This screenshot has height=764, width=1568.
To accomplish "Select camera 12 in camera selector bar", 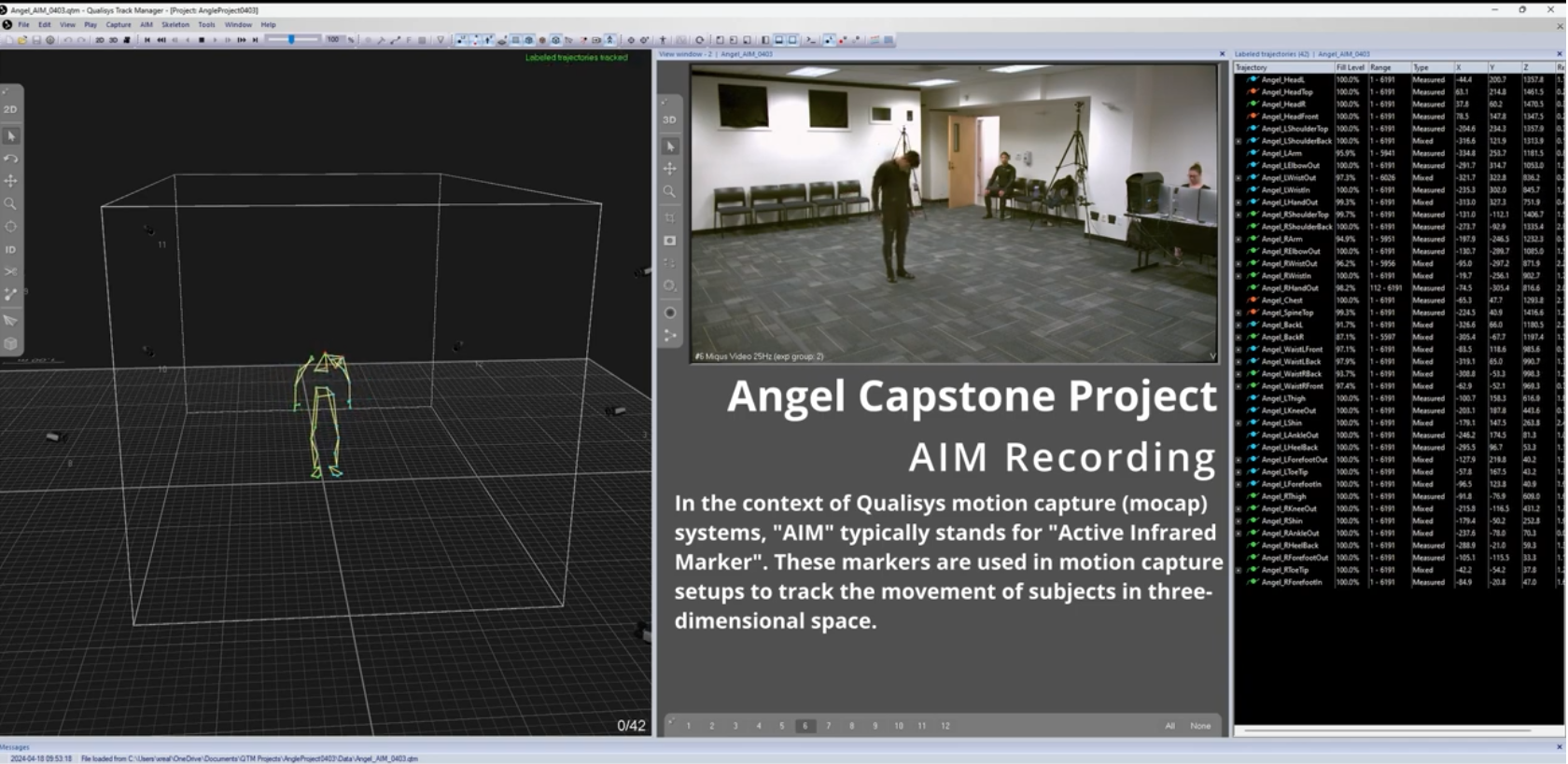I will (945, 726).
